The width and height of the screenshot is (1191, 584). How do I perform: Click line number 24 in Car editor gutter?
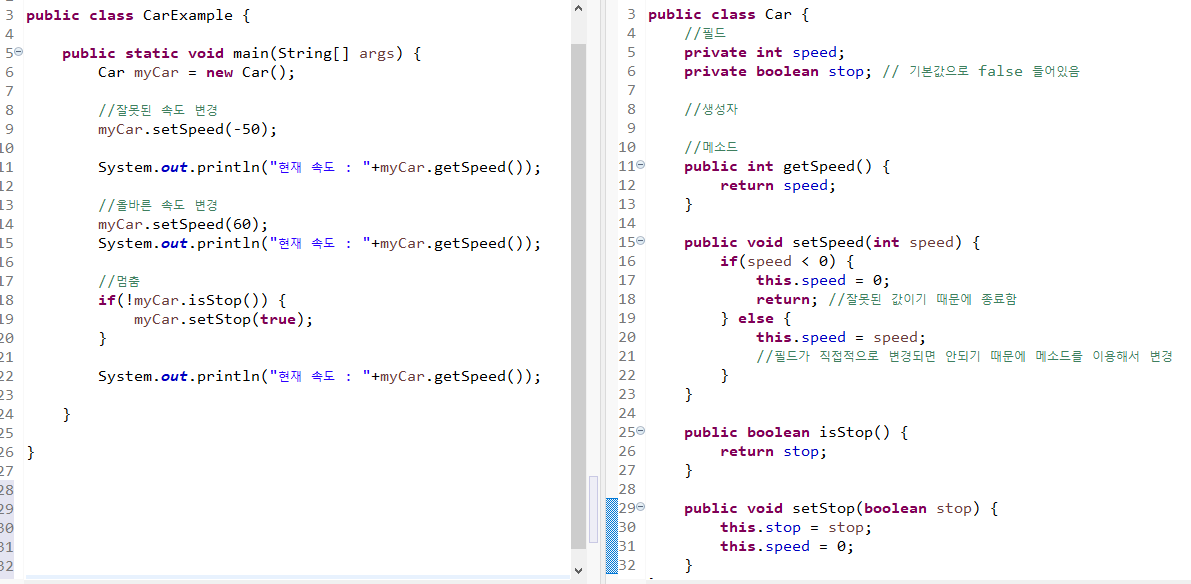pyautogui.click(x=627, y=413)
